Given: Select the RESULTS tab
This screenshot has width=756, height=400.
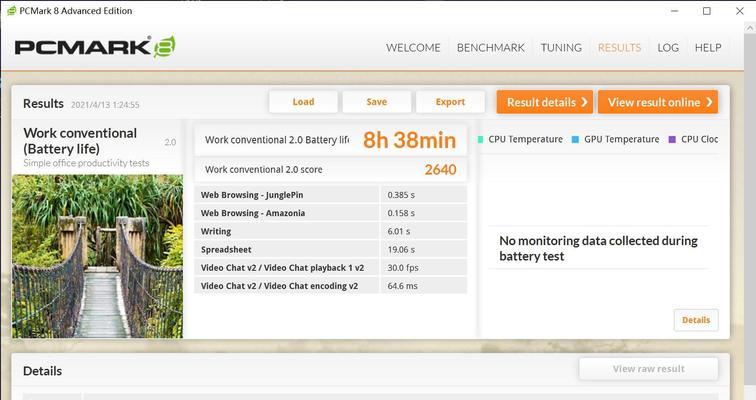Looking at the screenshot, I should pyautogui.click(x=620, y=48).
